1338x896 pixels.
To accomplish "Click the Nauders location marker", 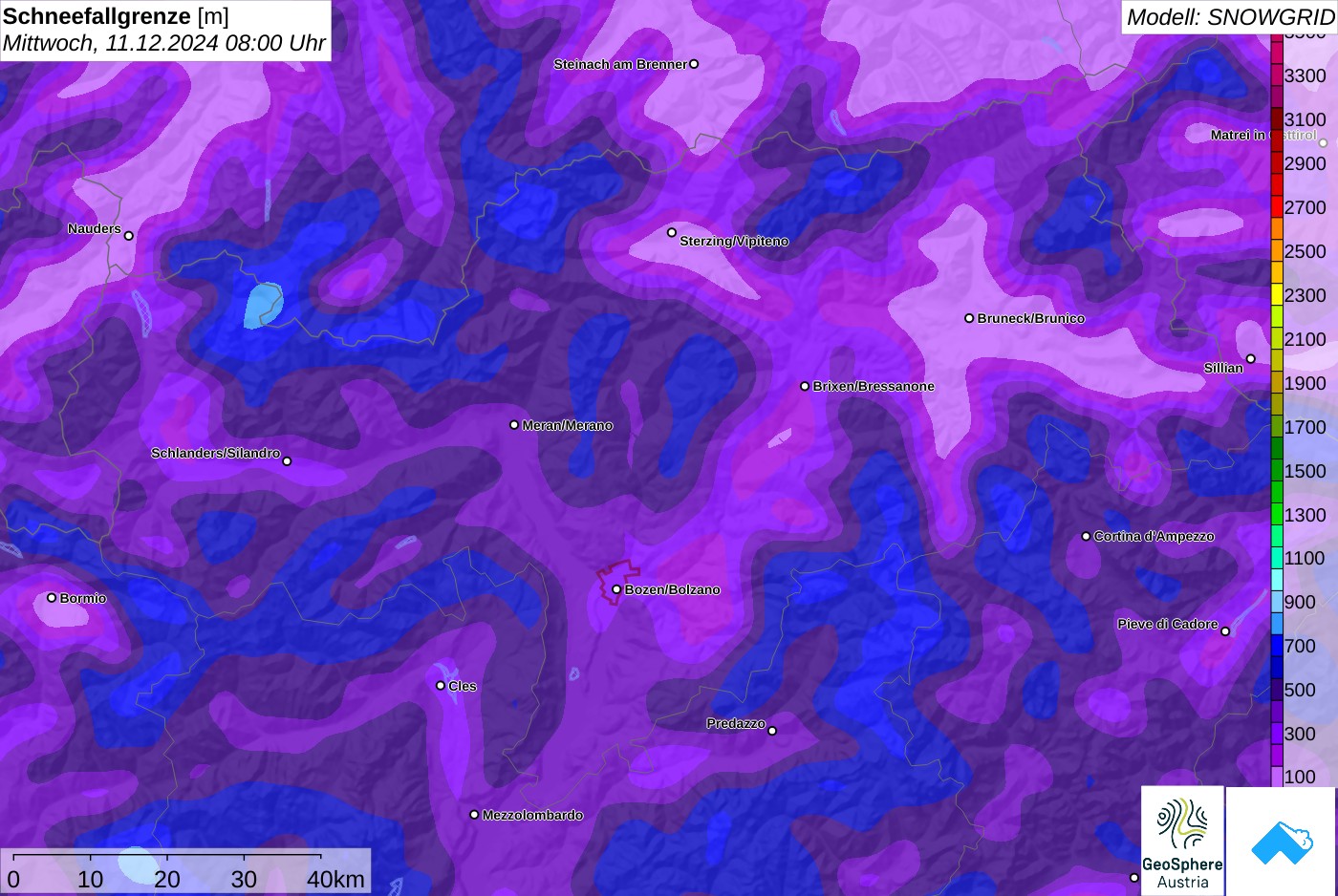I will click(129, 236).
